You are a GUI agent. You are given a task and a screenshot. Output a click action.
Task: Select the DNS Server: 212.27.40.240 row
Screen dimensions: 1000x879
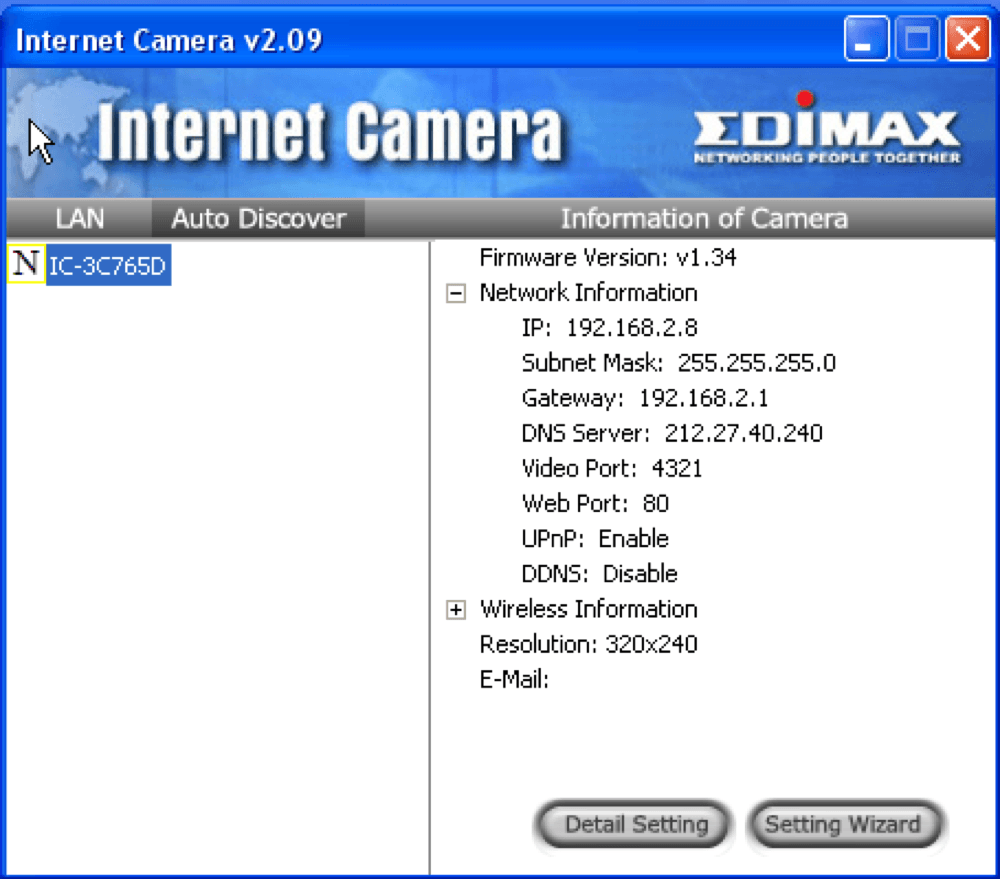point(672,433)
